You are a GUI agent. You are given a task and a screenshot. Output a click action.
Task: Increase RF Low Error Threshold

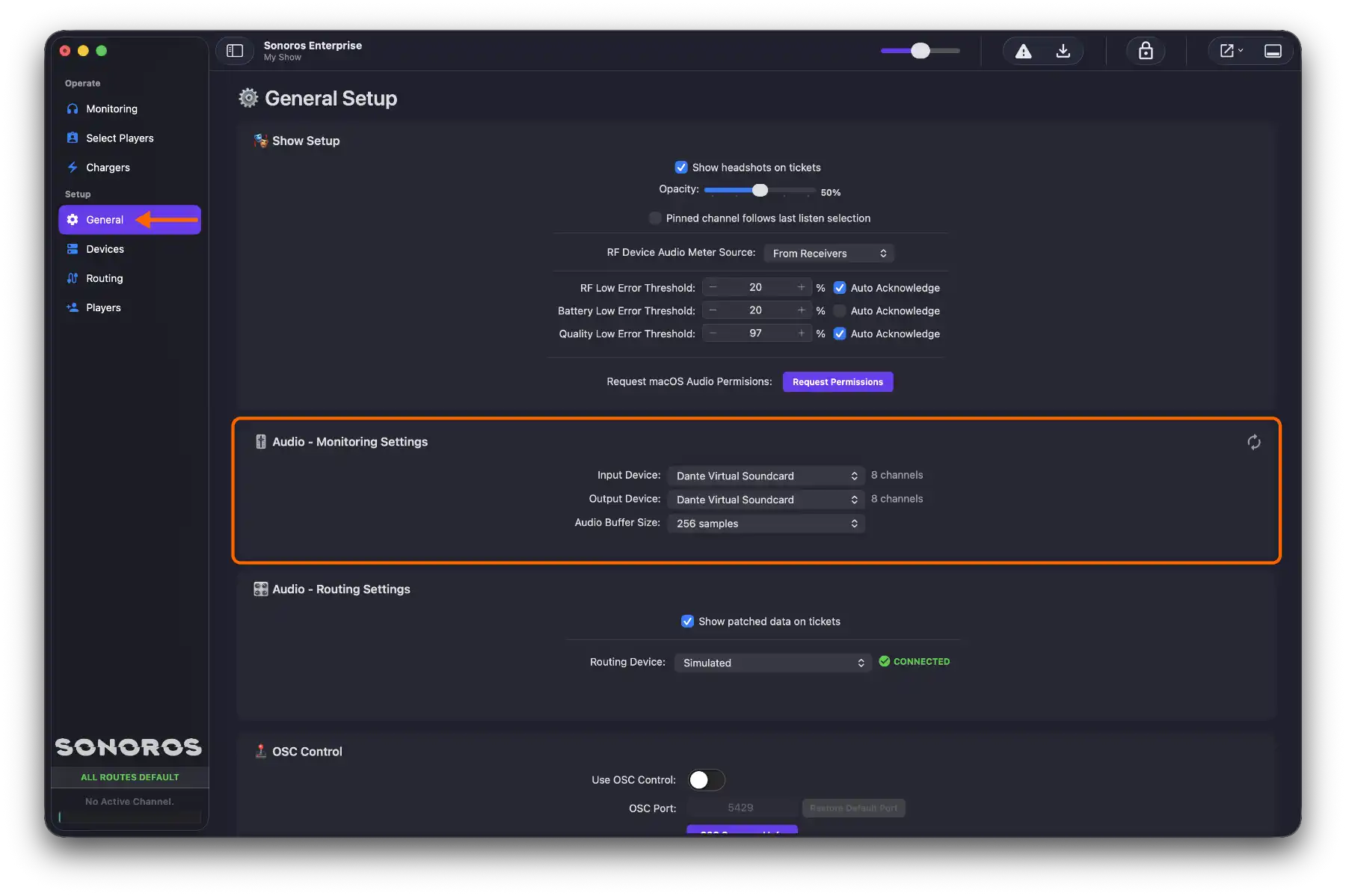pos(801,288)
